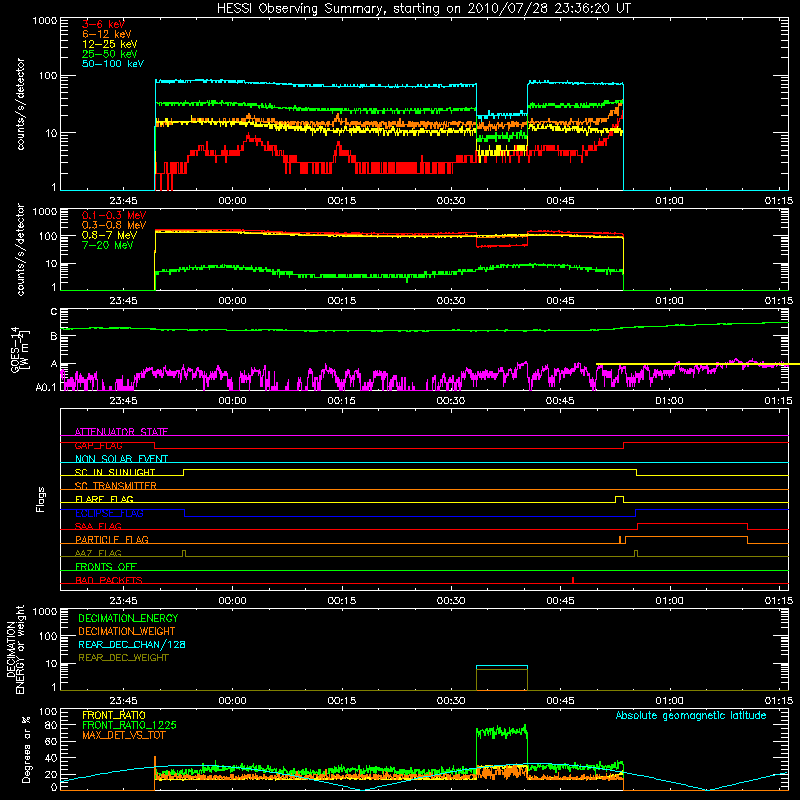Click the "0.8-7 MeV" legend label
Viewport: 800px width, 800px height.
tap(109, 235)
